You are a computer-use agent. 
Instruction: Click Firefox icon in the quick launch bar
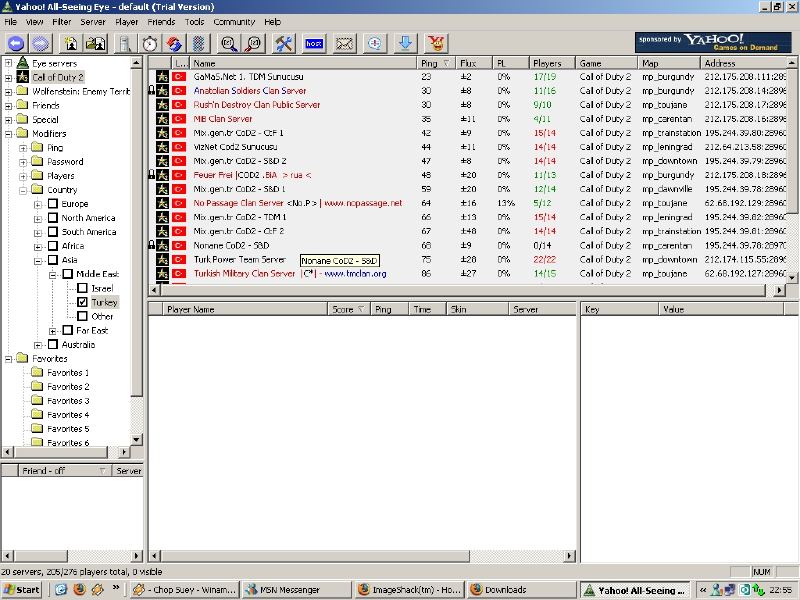point(80,589)
